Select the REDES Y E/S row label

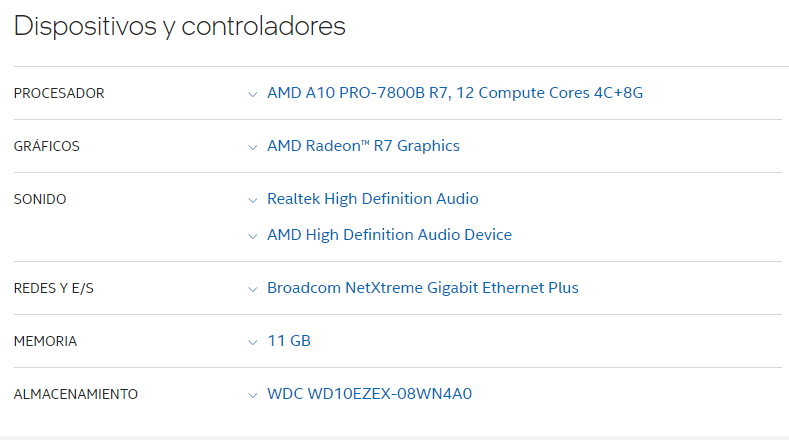coord(53,288)
